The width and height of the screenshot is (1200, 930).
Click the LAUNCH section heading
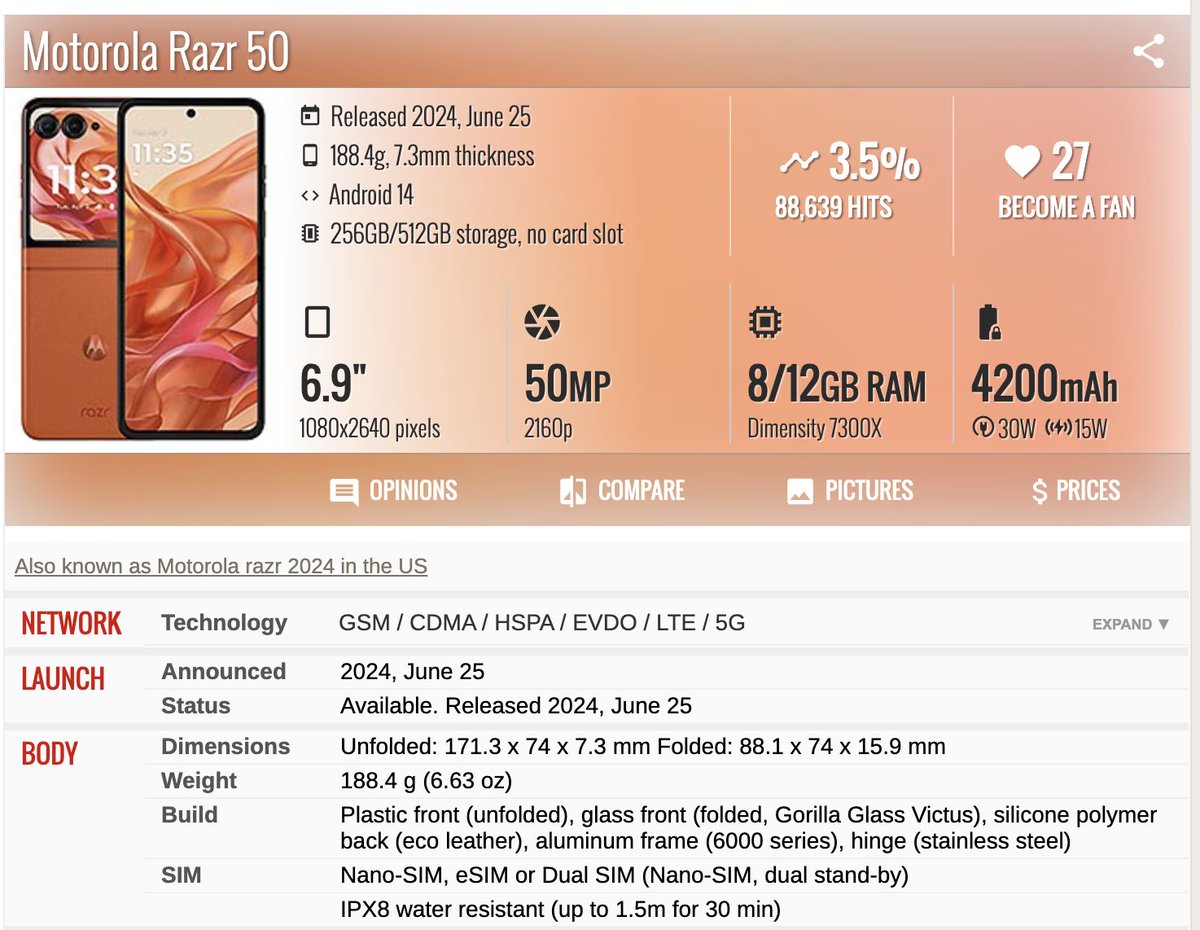click(x=63, y=679)
